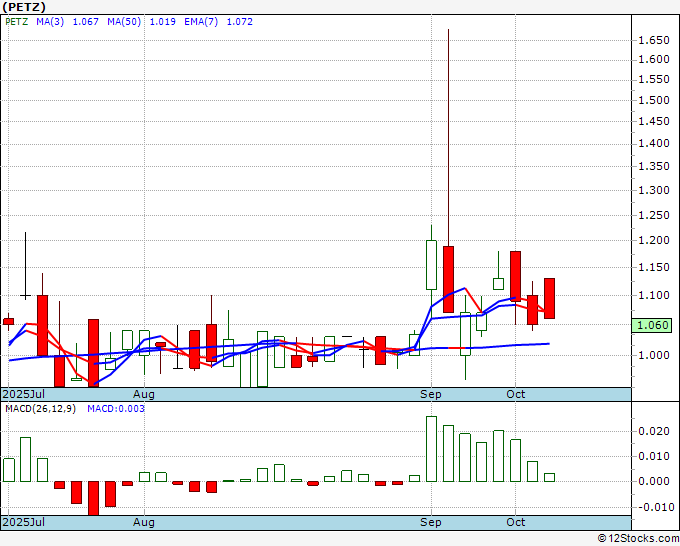Click the PETZ ticker legend text
Screen dimensions: 680x546
click(x=17, y=22)
